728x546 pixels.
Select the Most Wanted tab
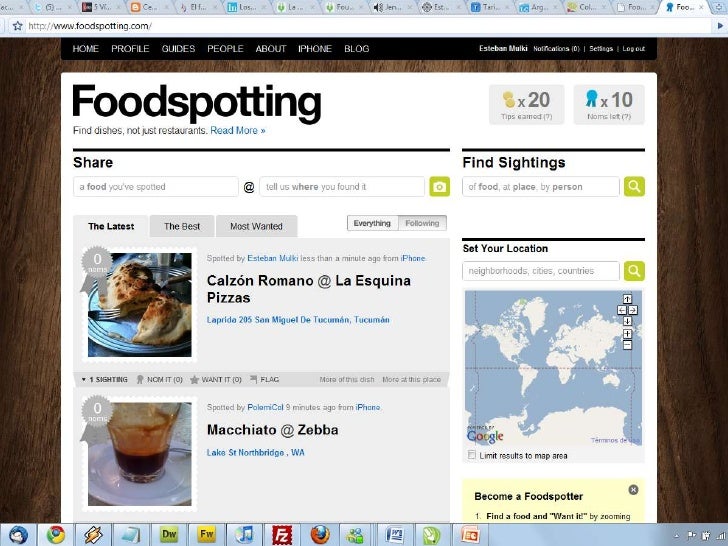click(x=256, y=227)
